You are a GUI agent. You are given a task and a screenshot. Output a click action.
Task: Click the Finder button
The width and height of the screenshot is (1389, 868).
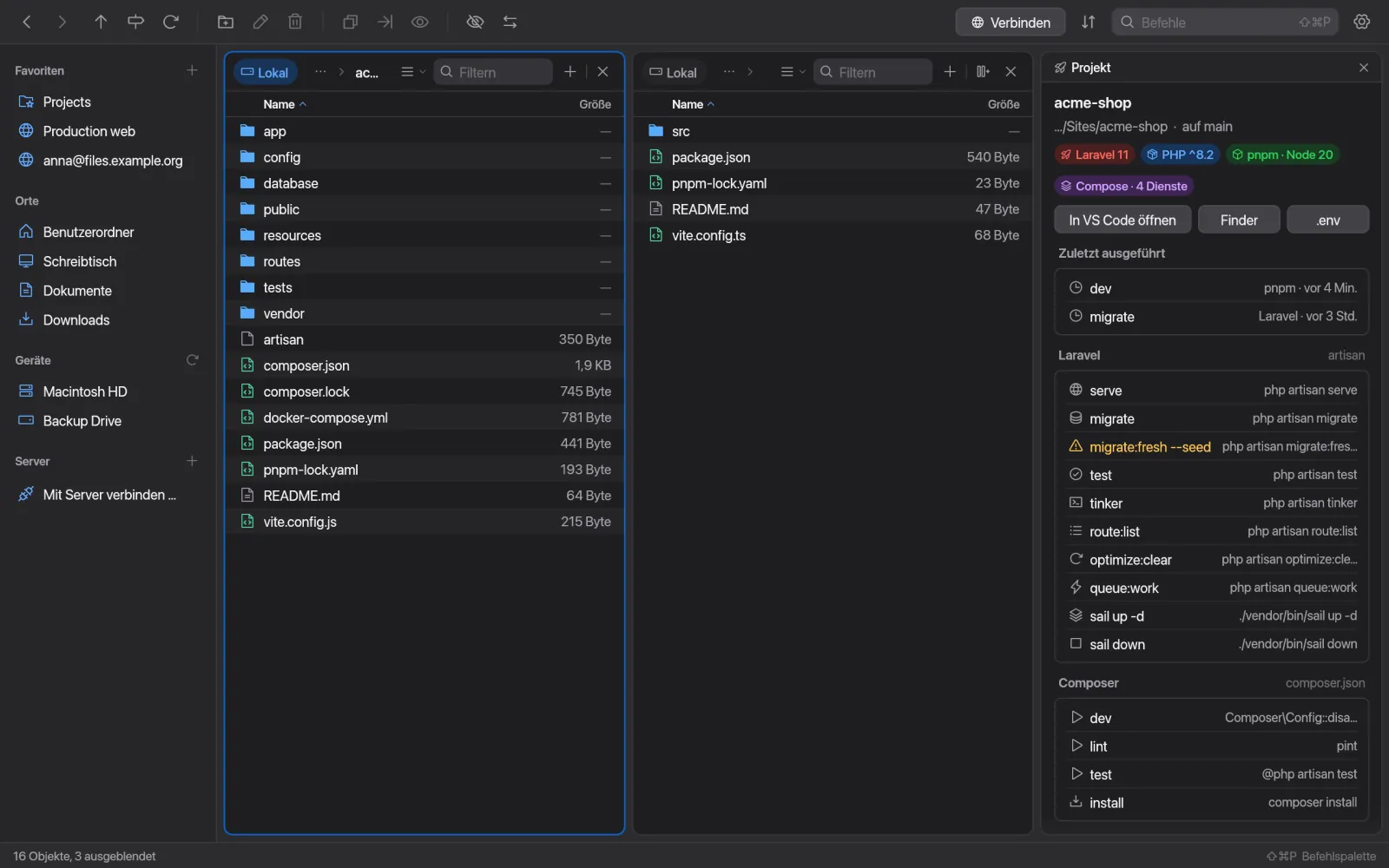[1239, 220]
